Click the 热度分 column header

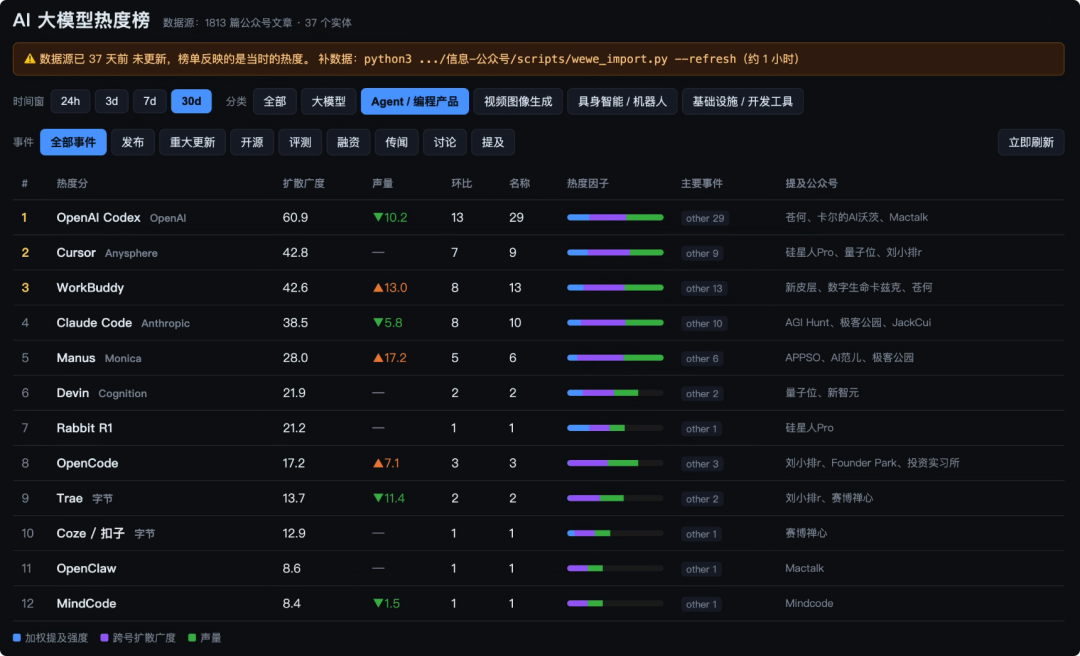tap(72, 183)
